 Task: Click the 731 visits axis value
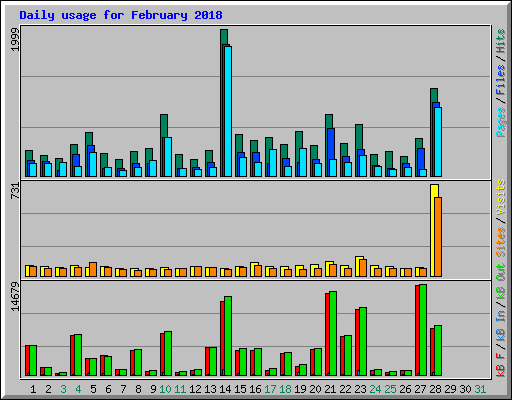click(15, 191)
